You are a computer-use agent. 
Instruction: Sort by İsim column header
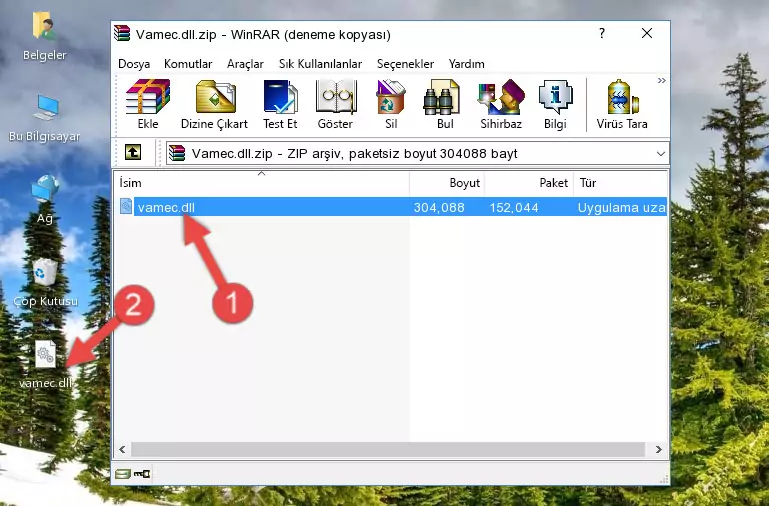click(262, 182)
